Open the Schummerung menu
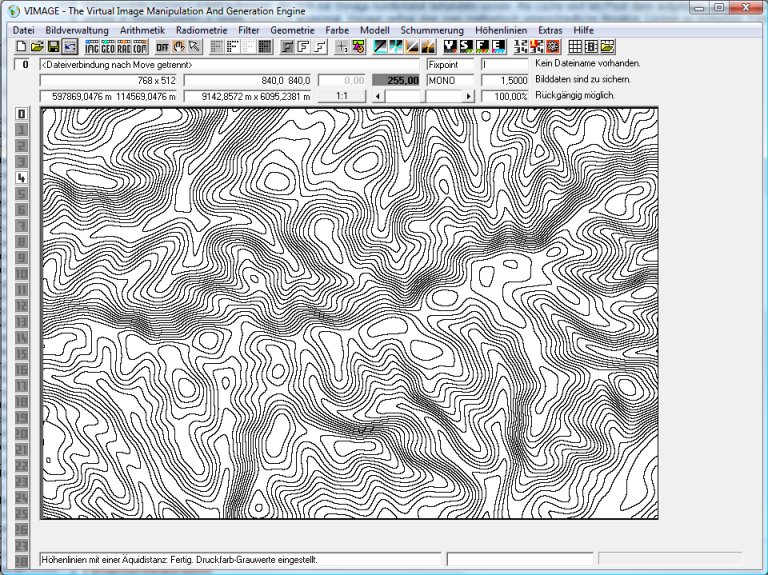Image resolution: width=768 pixels, height=575 pixels. (432, 30)
